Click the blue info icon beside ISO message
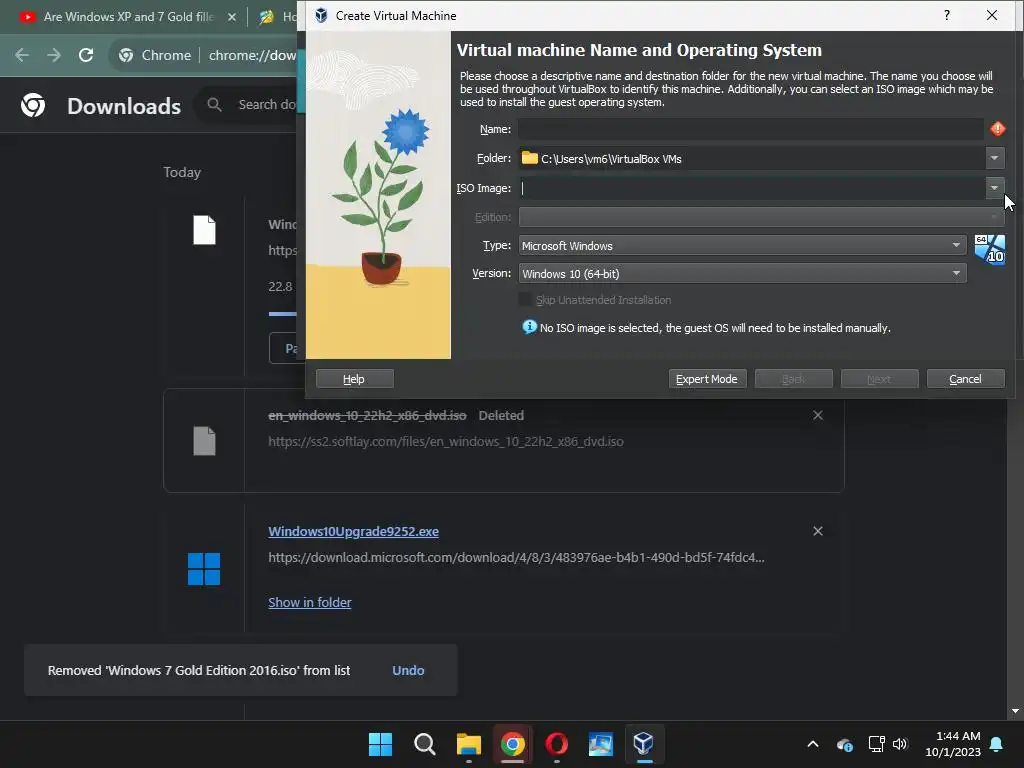The width and height of the screenshot is (1024, 768). pyautogui.click(x=529, y=327)
